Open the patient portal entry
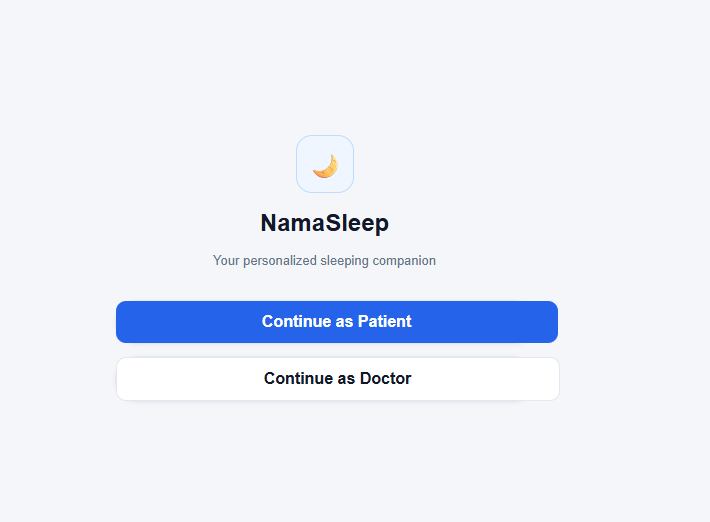The height and width of the screenshot is (522, 710). 336,322
